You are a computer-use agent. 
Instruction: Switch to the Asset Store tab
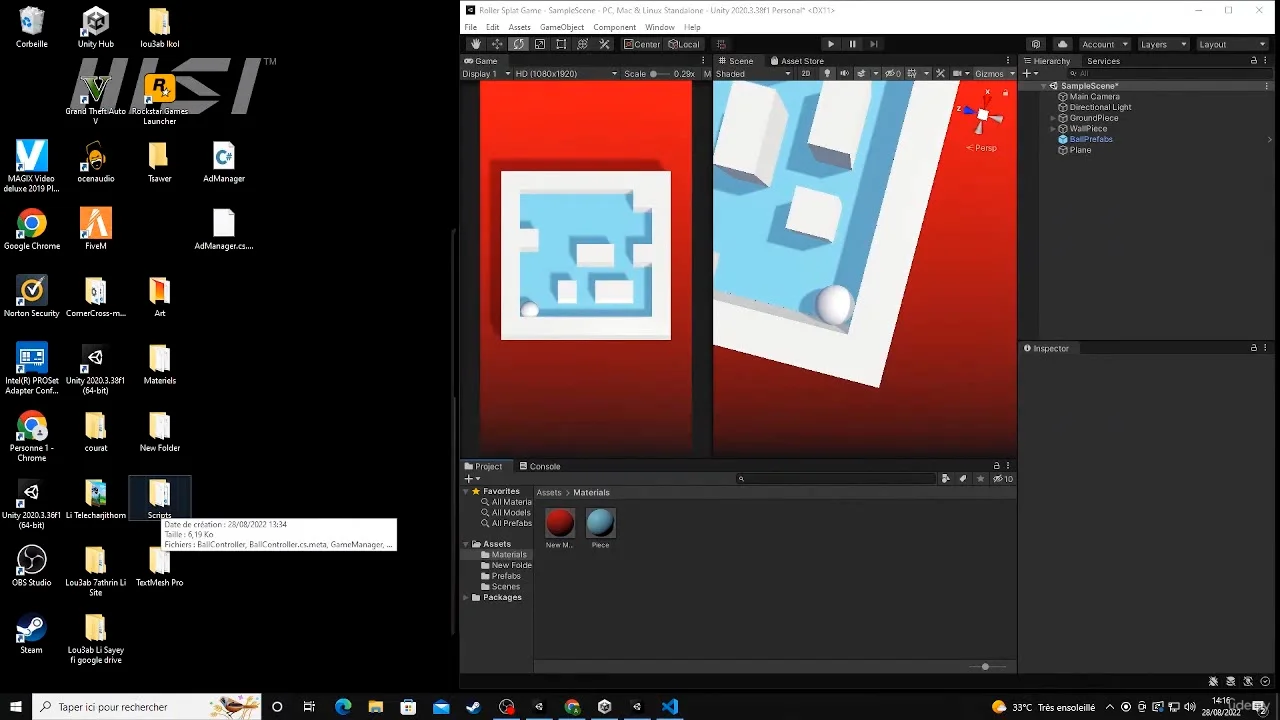[x=797, y=61]
